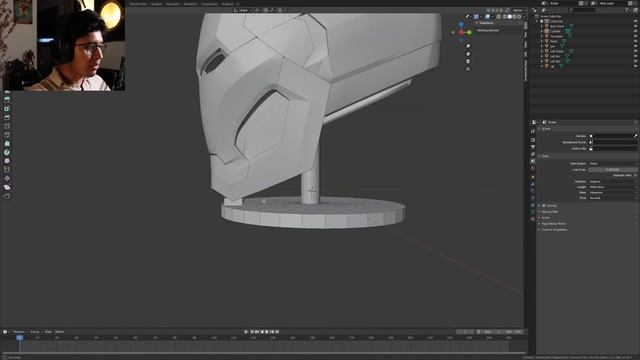640x360 pixels.
Task: Open the Length units dropdown
Action: (613, 187)
